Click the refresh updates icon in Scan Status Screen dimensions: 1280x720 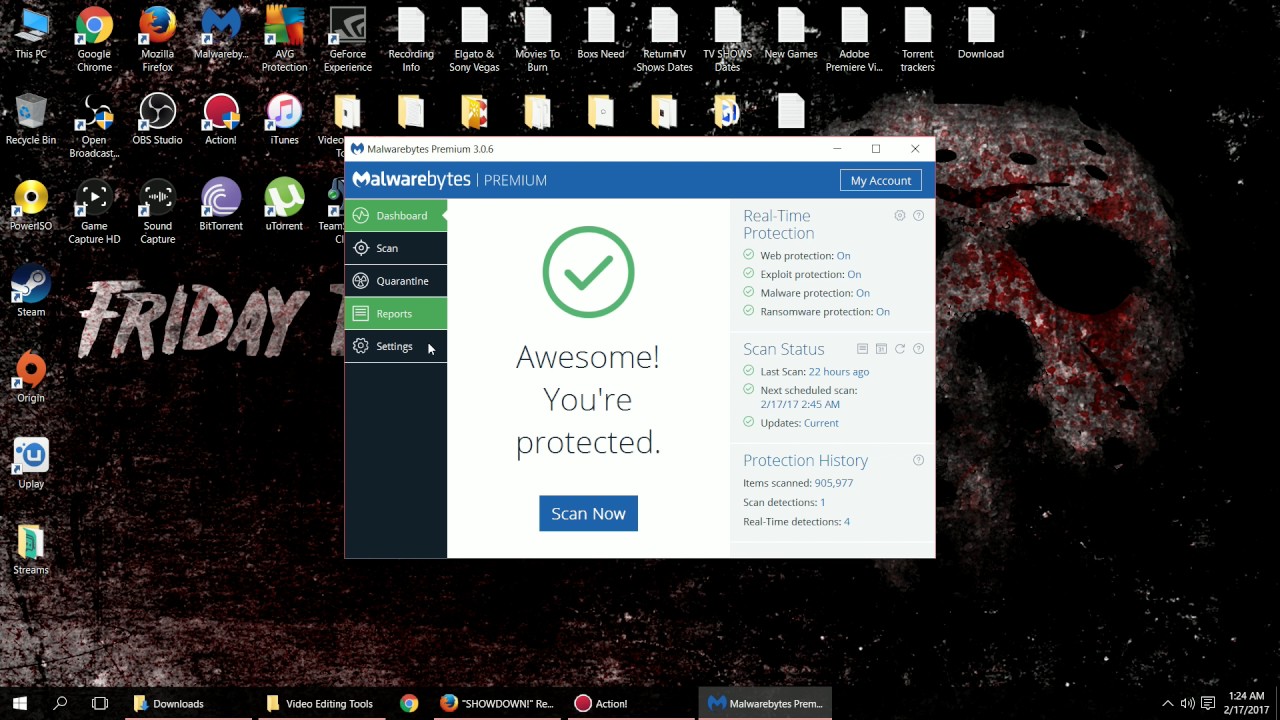[x=900, y=349]
